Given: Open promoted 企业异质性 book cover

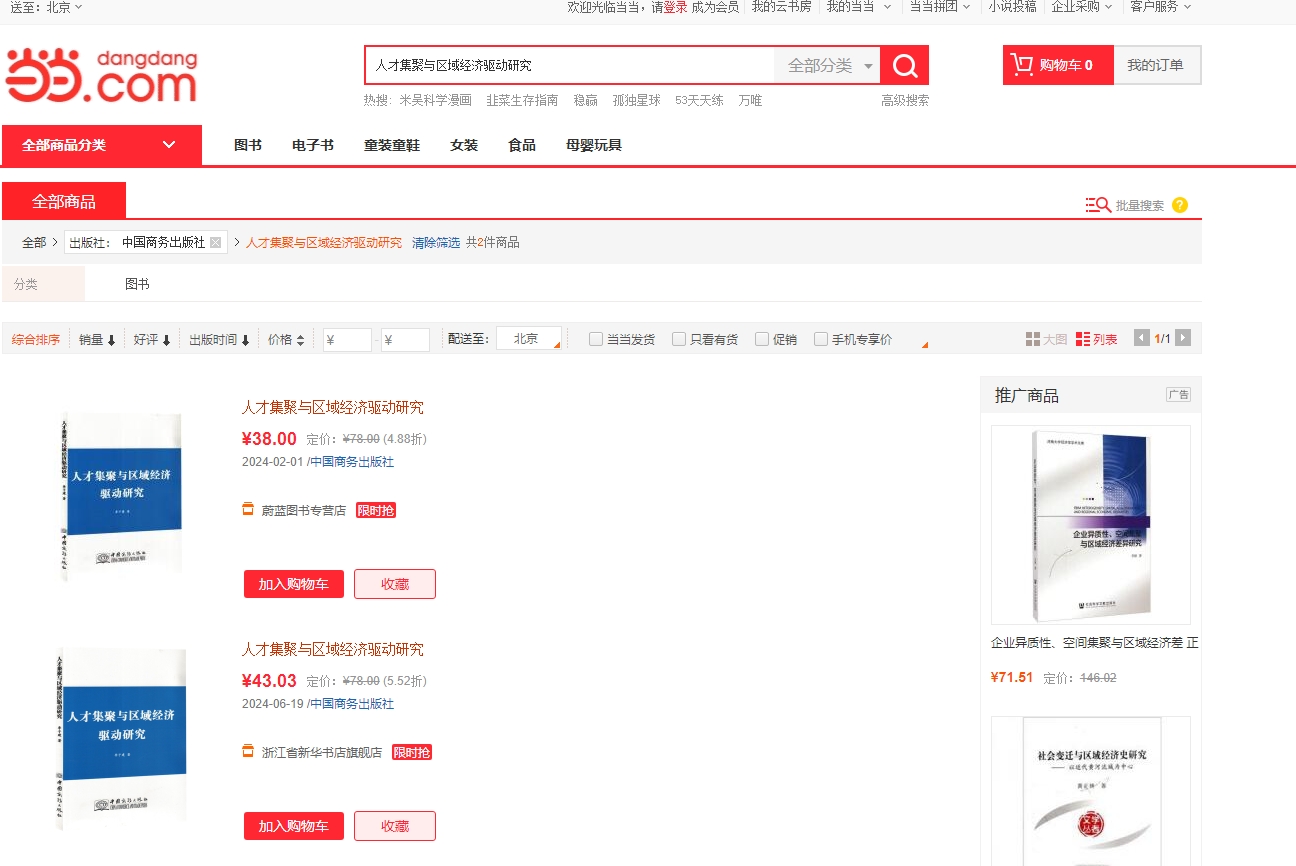Looking at the screenshot, I should point(1091,525).
